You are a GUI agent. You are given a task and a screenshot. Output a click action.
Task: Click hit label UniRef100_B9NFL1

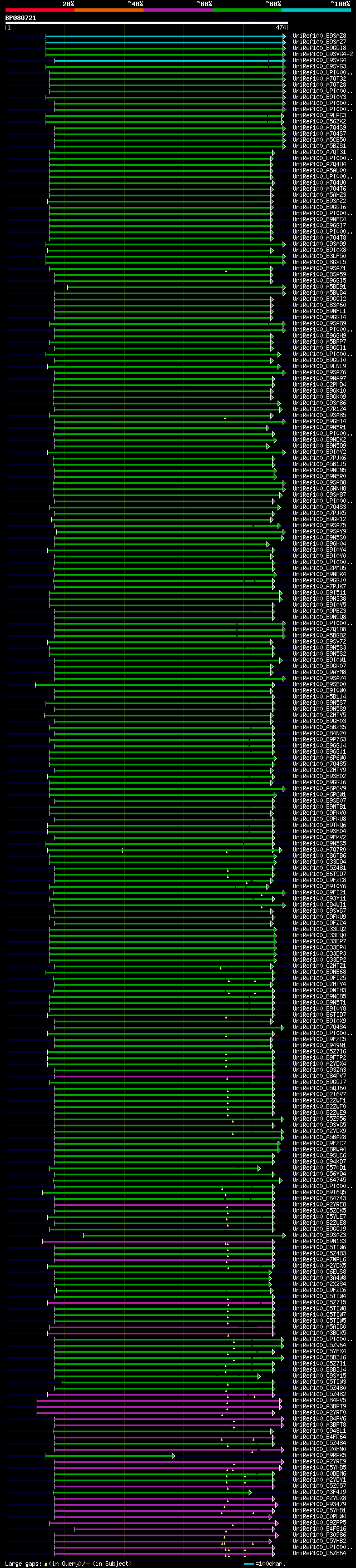[x=319, y=311]
